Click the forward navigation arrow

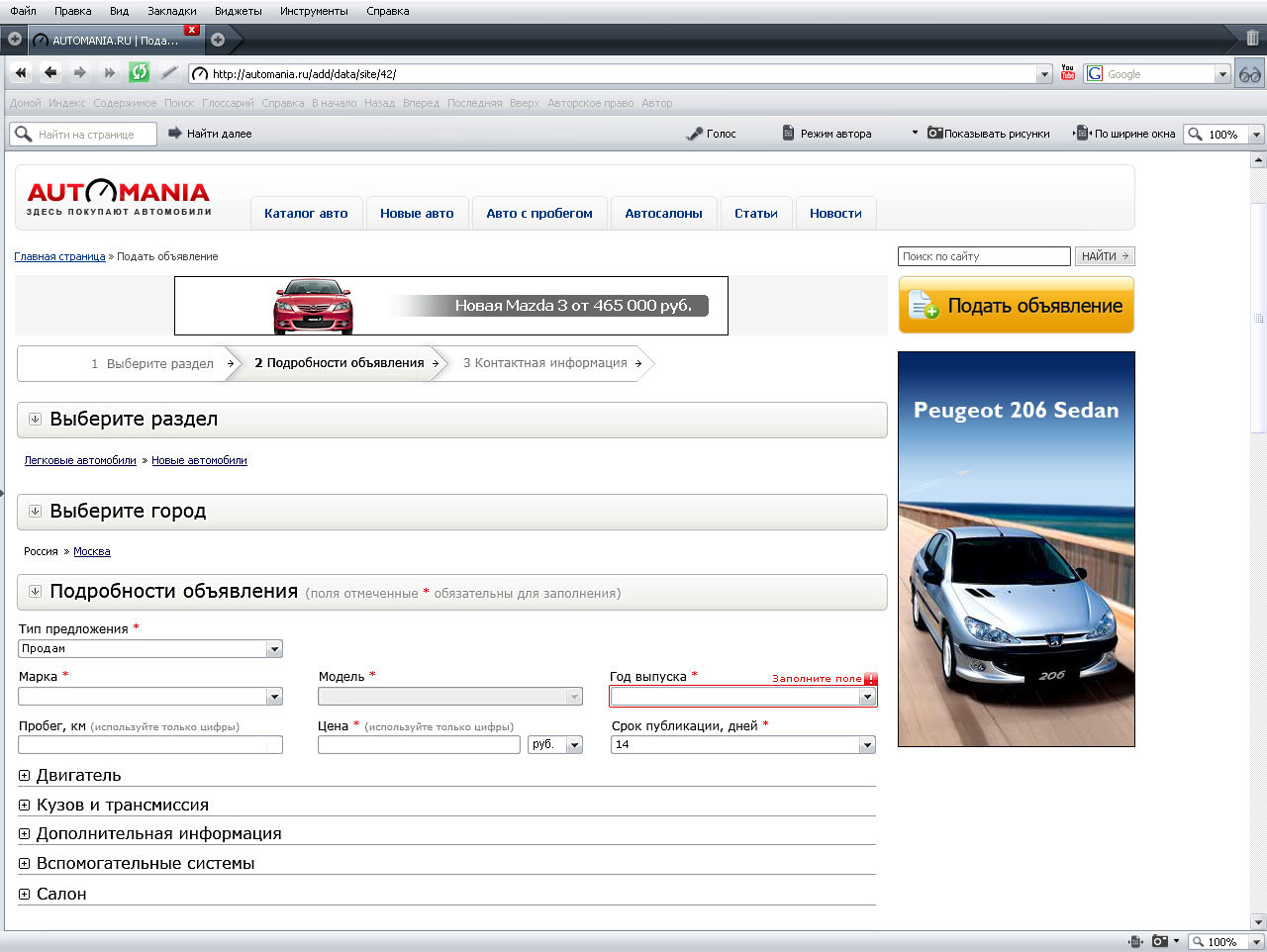78,72
